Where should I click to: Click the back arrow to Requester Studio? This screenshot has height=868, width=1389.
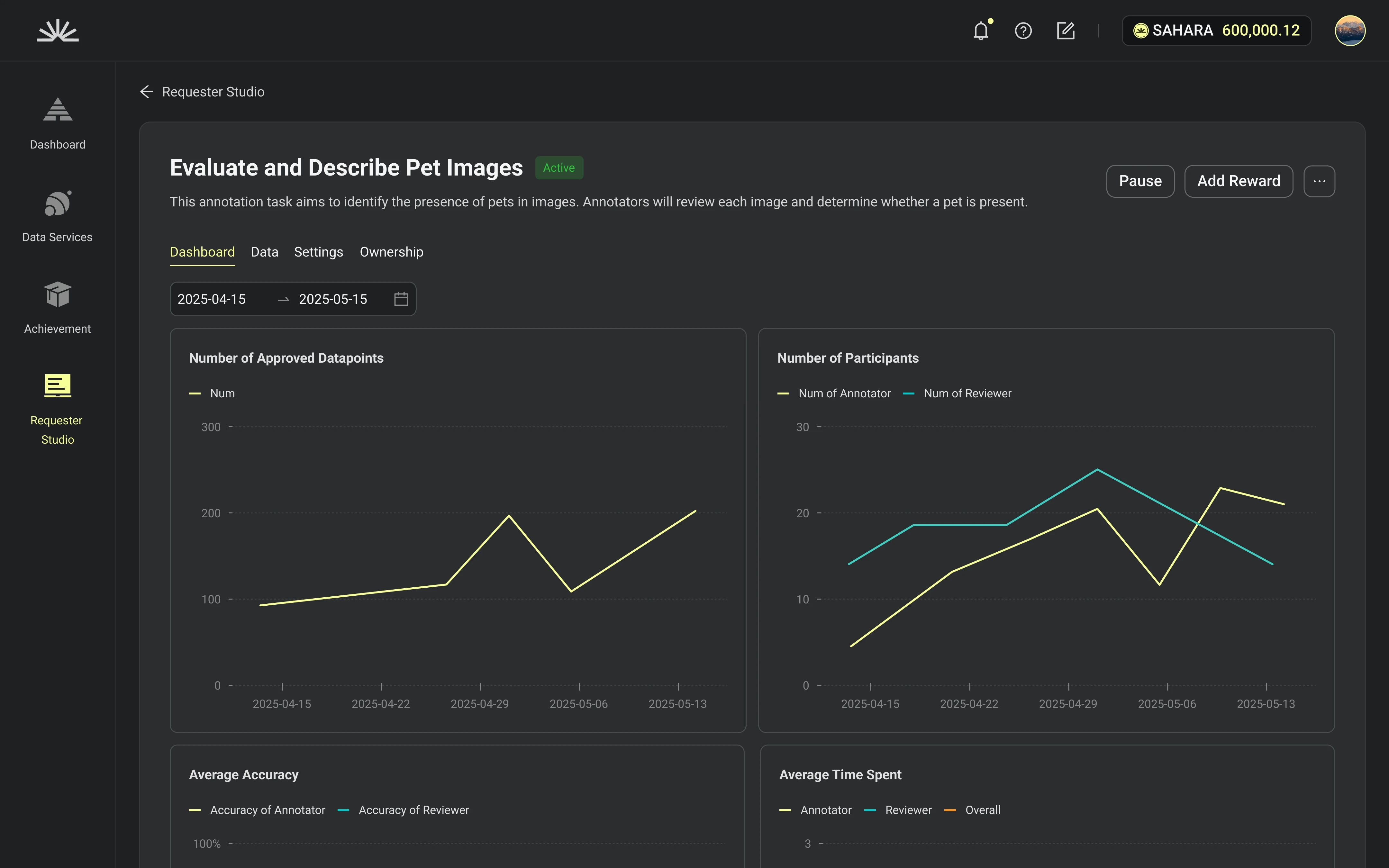click(146, 92)
